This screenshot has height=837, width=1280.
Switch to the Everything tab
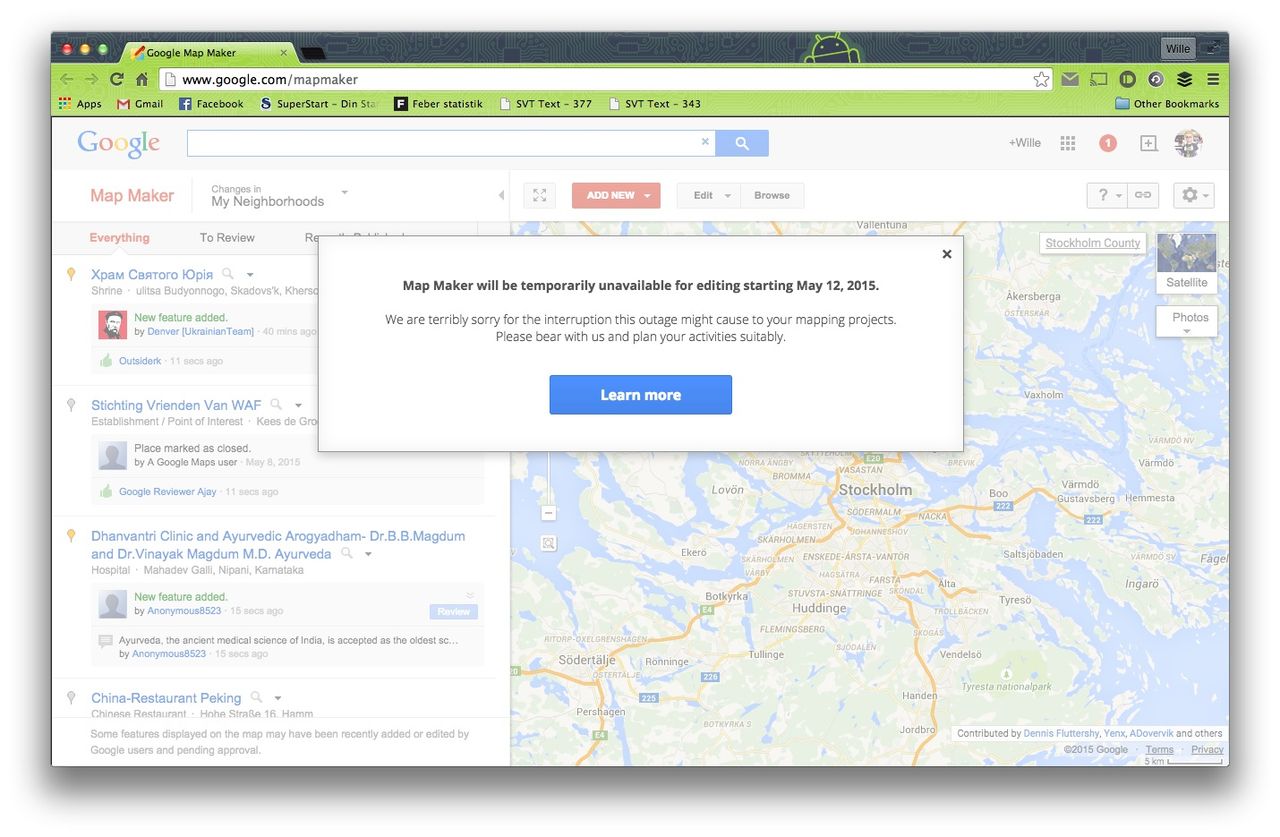(119, 237)
